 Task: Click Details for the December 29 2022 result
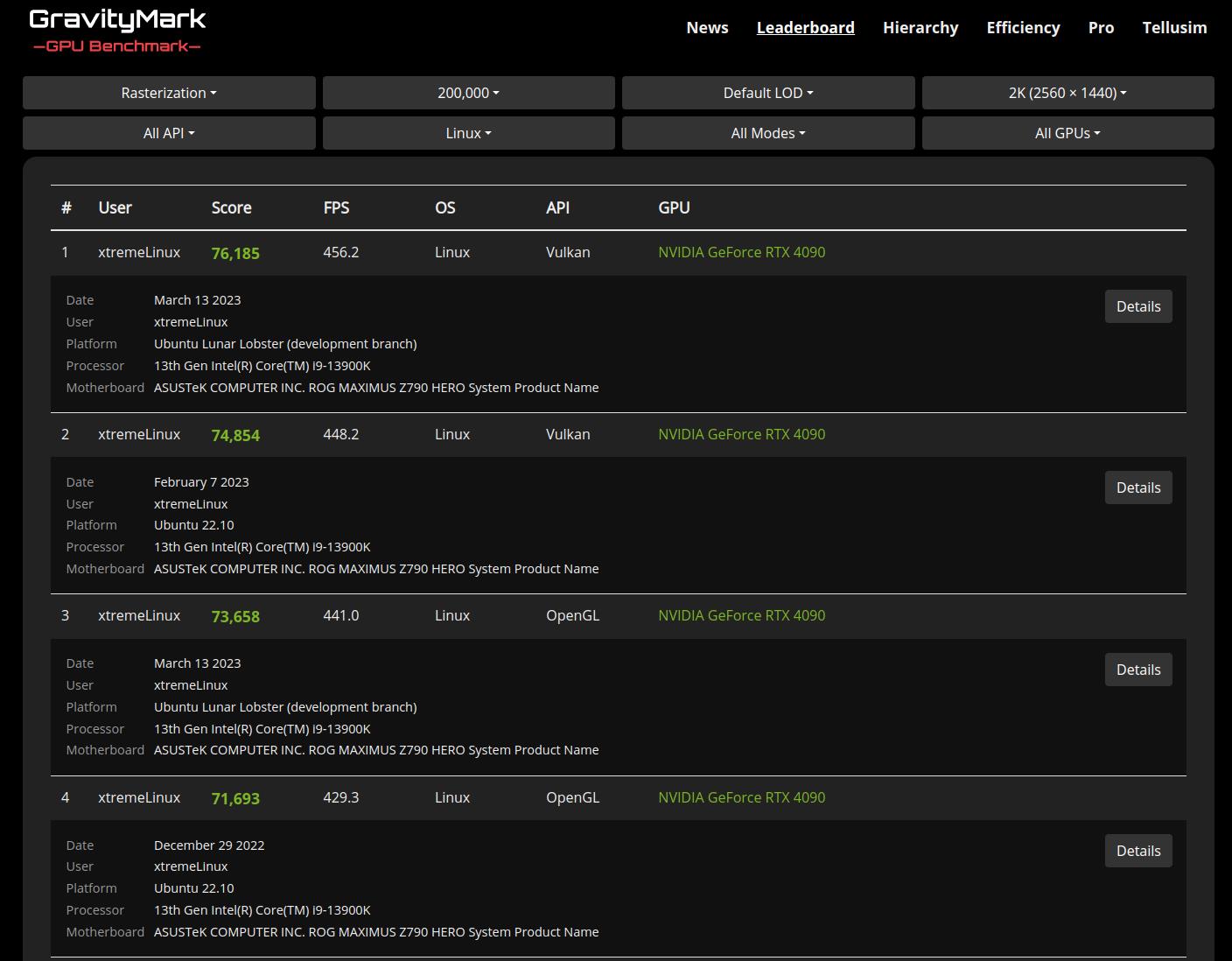coord(1137,851)
